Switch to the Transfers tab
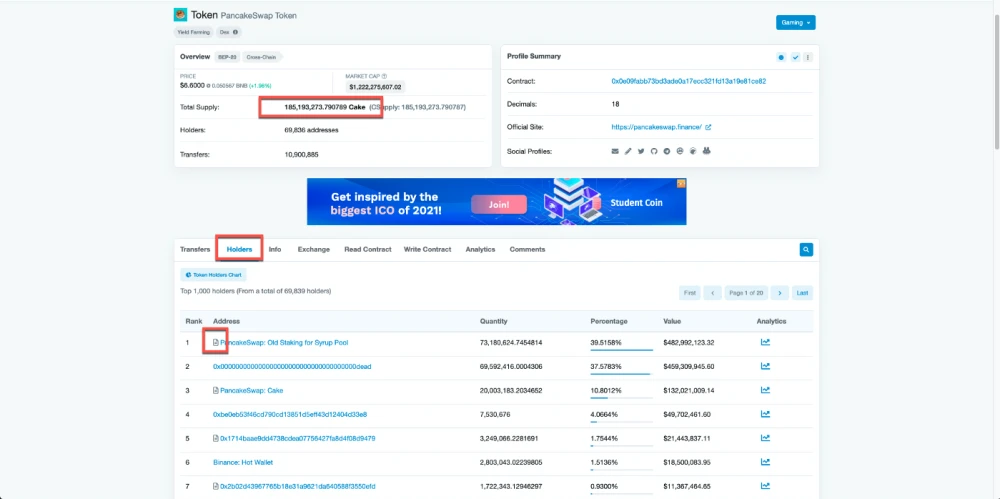Viewport: 1000px width, 499px height. tap(195, 250)
